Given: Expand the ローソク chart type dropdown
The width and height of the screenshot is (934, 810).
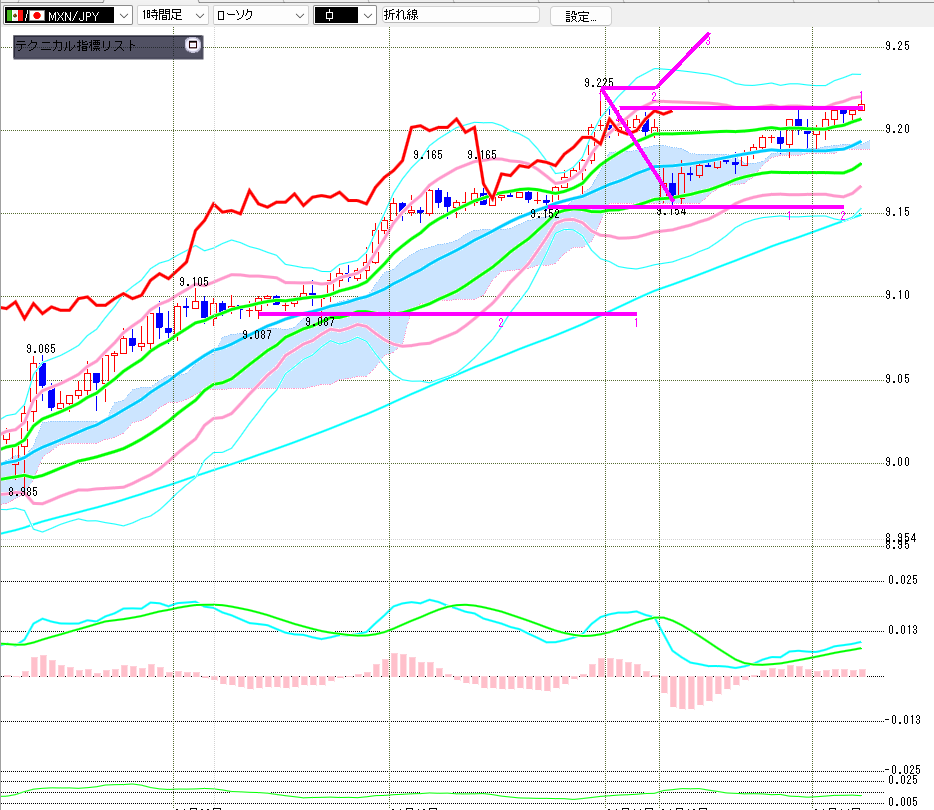Looking at the screenshot, I should [x=298, y=16].
